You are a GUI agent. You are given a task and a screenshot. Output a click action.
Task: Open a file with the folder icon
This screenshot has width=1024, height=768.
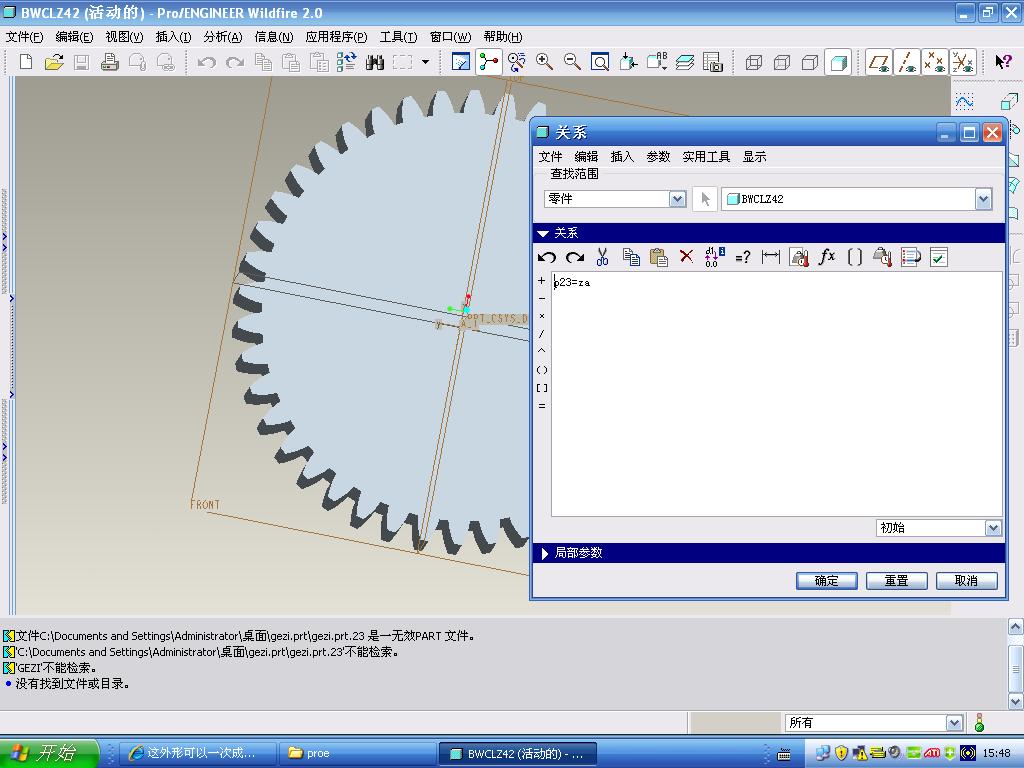[54, 62]
